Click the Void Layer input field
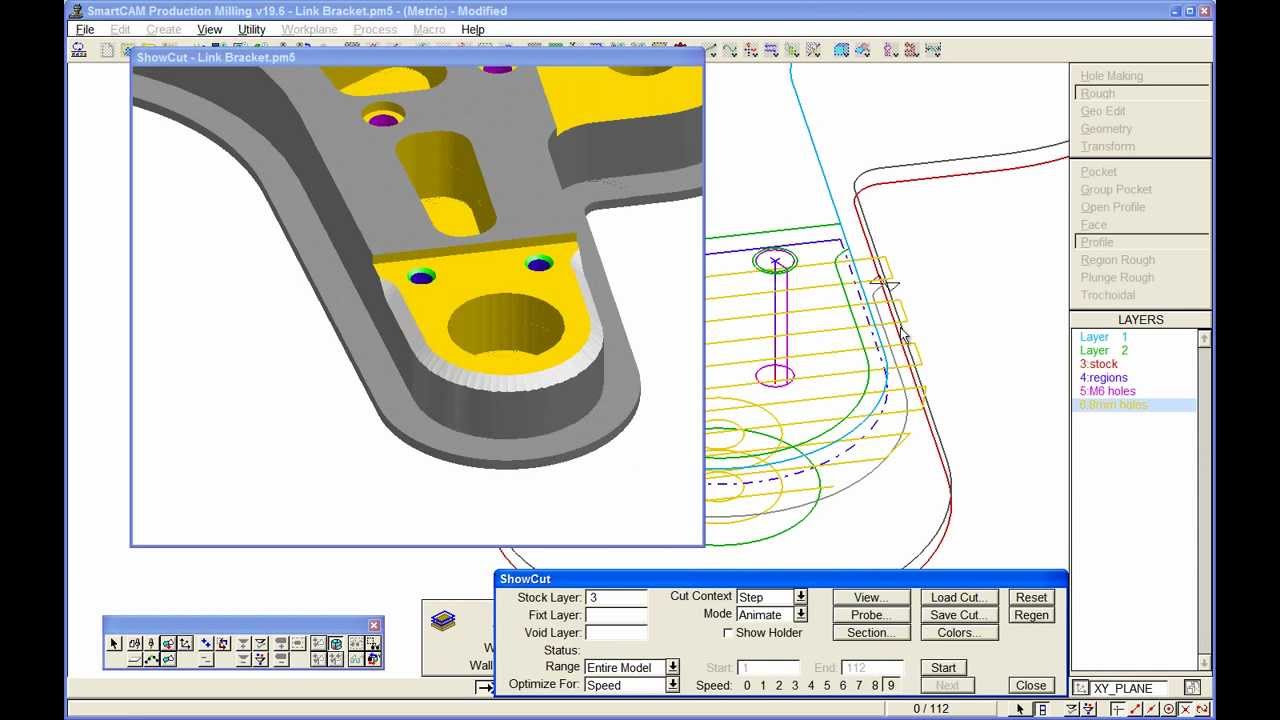Image resolution: width=1280 pixels, height=720 pixels. (x=616, y=633)
